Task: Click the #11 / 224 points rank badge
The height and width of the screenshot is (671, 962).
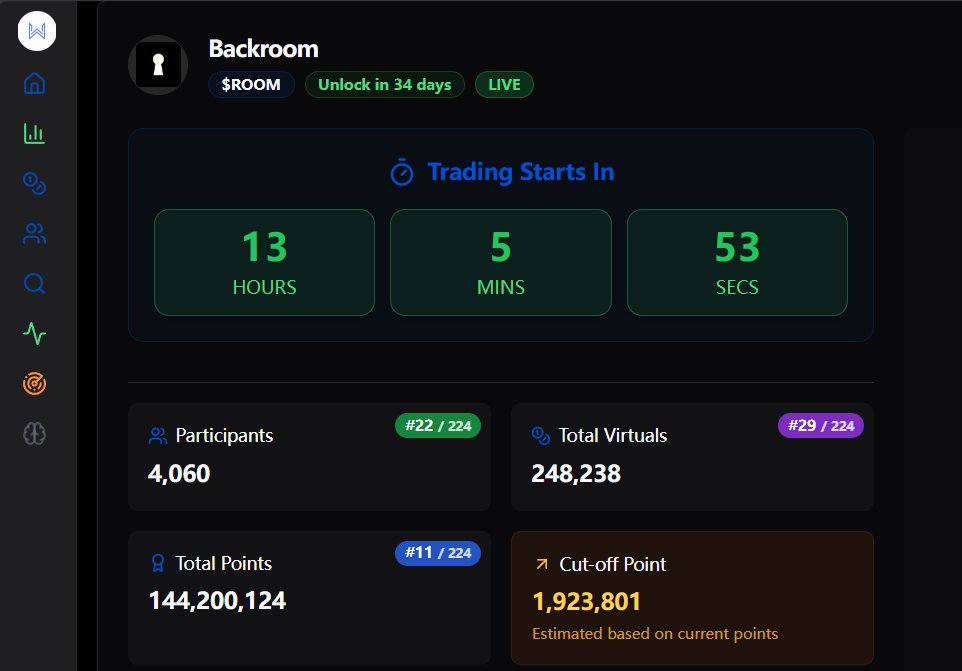Action: coord(438,553)
